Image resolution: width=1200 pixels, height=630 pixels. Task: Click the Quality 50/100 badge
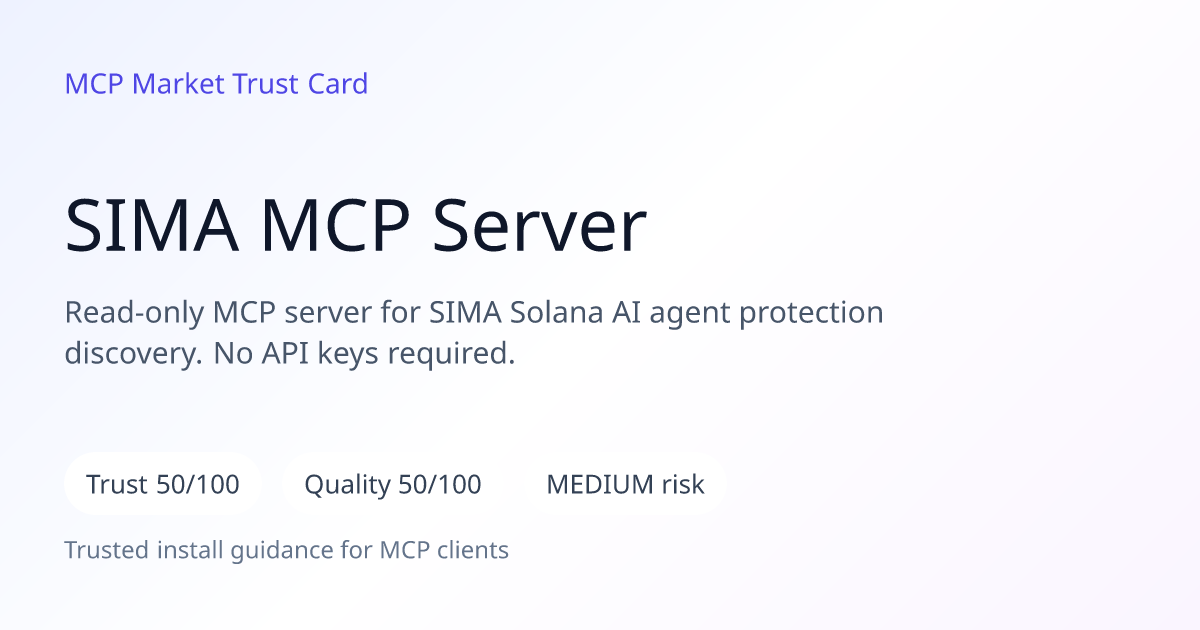tap(393, 485)
